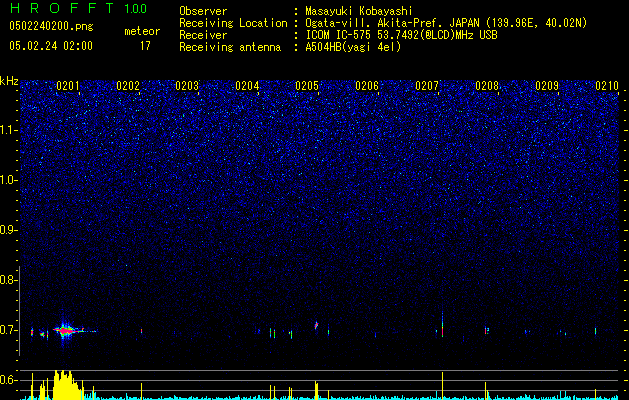Screen dimensions: 629x400
Task: Click the "meteor" count label
Action: tap(142, 31)
